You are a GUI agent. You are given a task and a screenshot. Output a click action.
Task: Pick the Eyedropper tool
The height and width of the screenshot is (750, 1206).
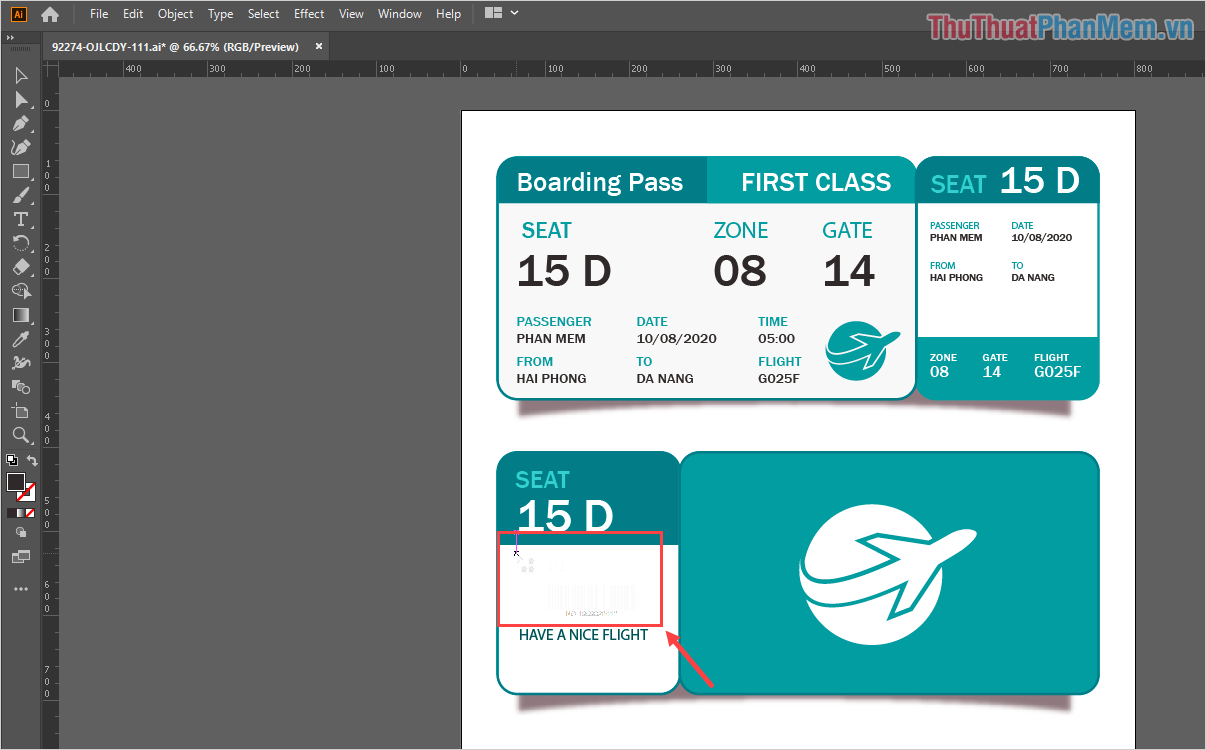pos(21,339)
